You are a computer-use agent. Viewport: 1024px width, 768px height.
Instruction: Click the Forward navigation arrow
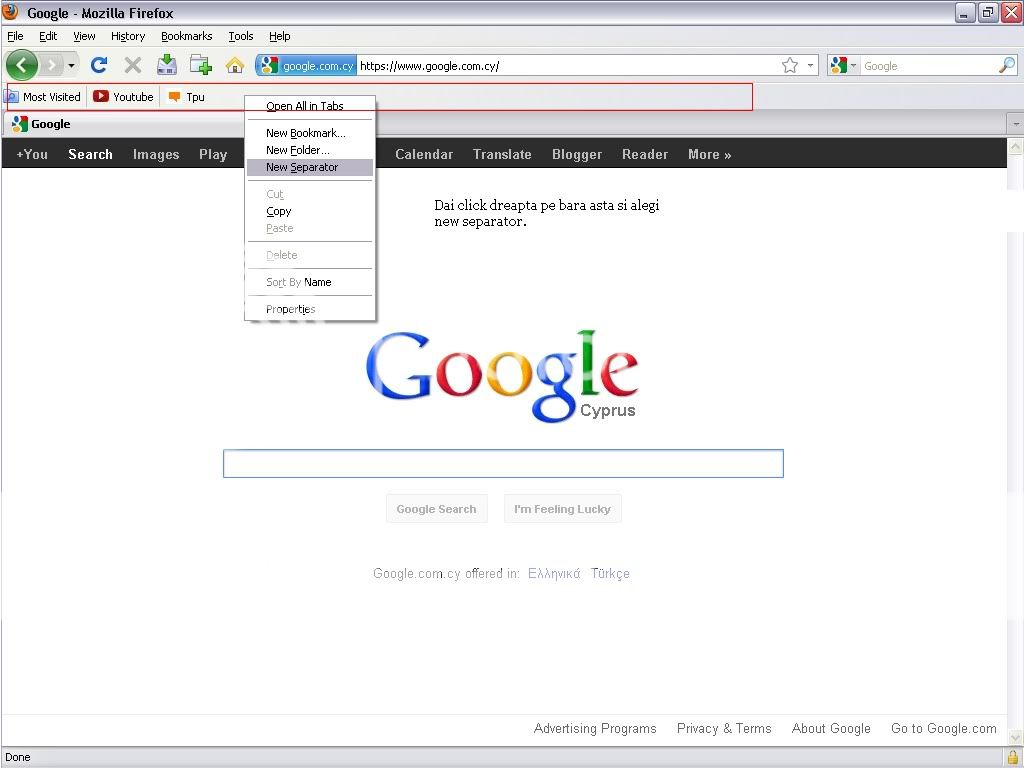(x=51, y=65)
